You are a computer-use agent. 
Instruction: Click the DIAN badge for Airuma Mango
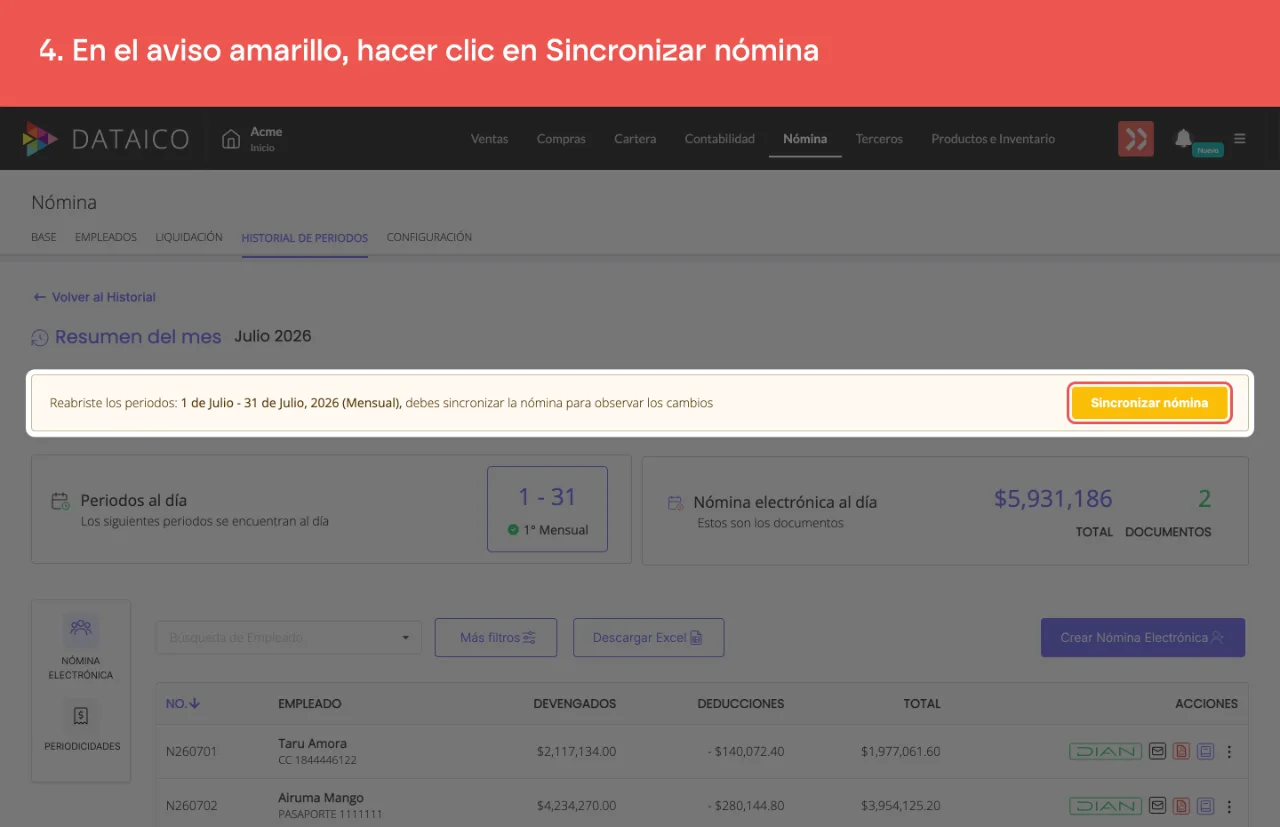pos(1105,805)
